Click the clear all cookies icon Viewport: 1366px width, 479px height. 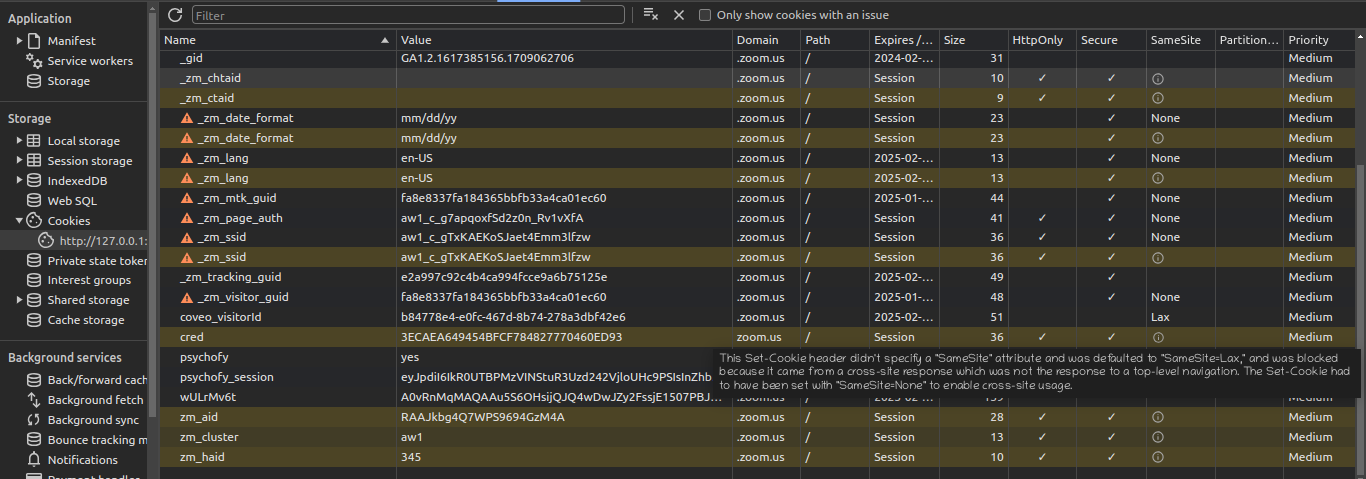[650, 15]
